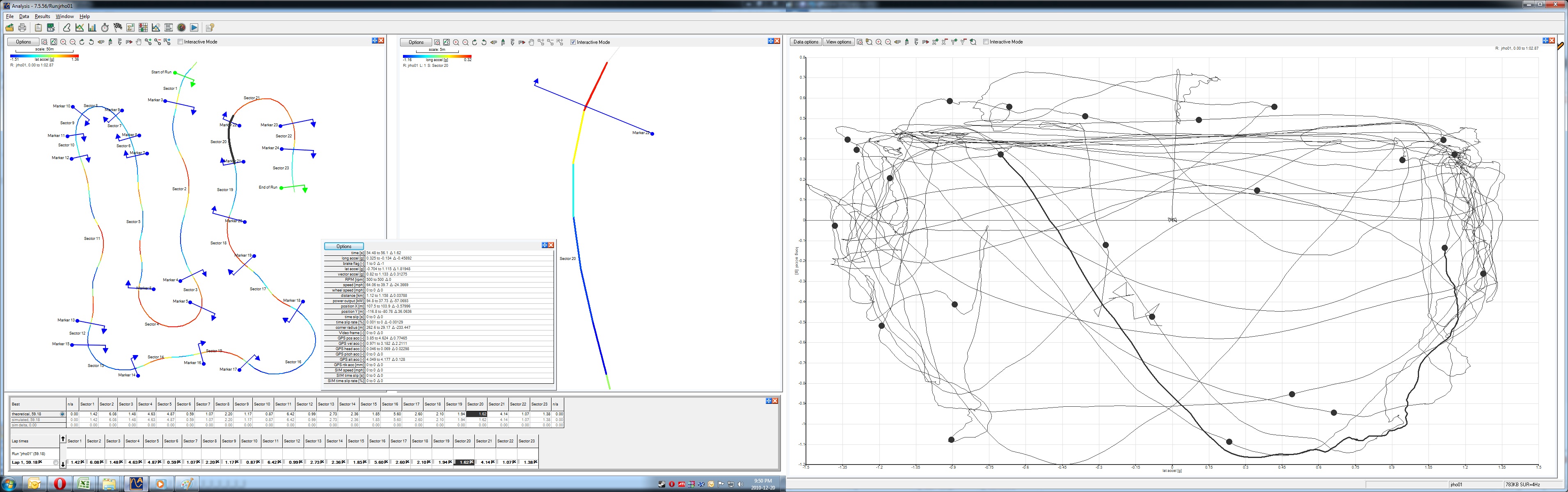The height and width of the screenshot is (492, 1568).
Task: Open the video camera film icon
Action: point(169,27)
